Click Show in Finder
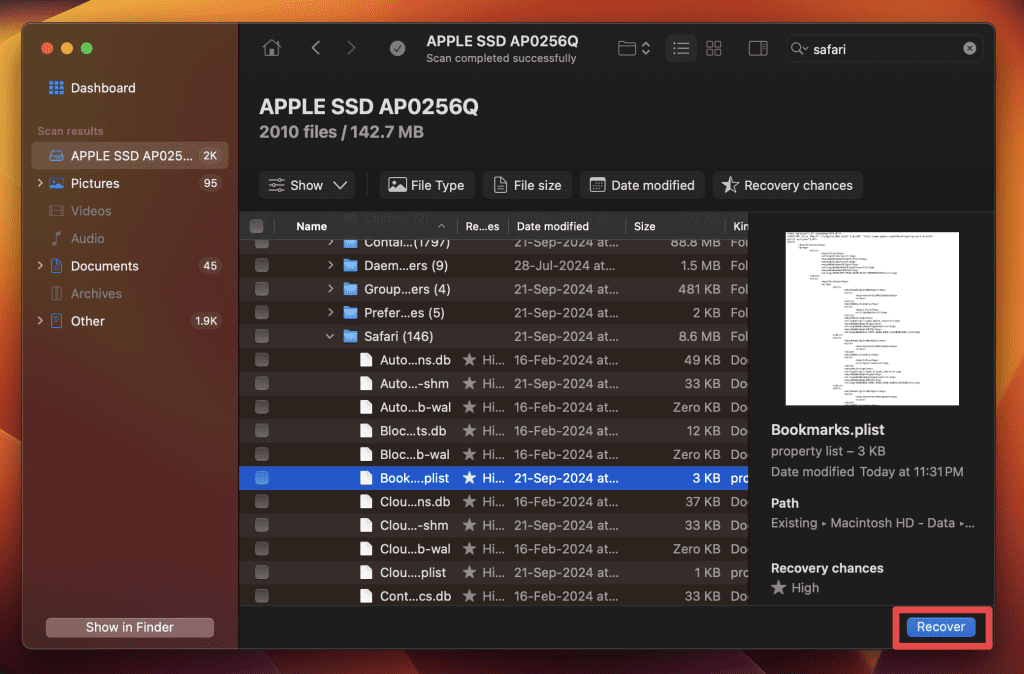 130,627
